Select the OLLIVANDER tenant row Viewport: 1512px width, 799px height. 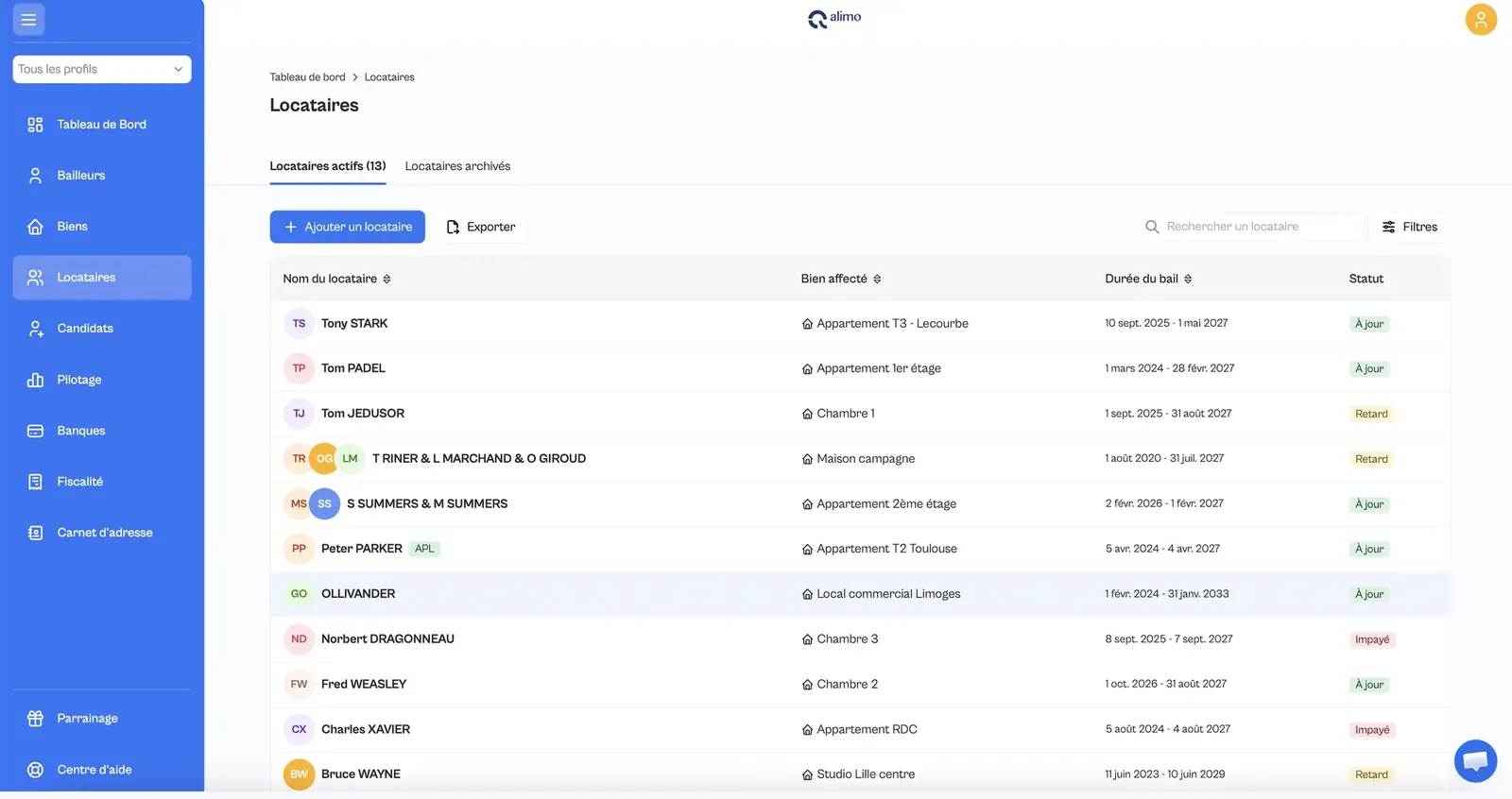click(x=860, y=594)
